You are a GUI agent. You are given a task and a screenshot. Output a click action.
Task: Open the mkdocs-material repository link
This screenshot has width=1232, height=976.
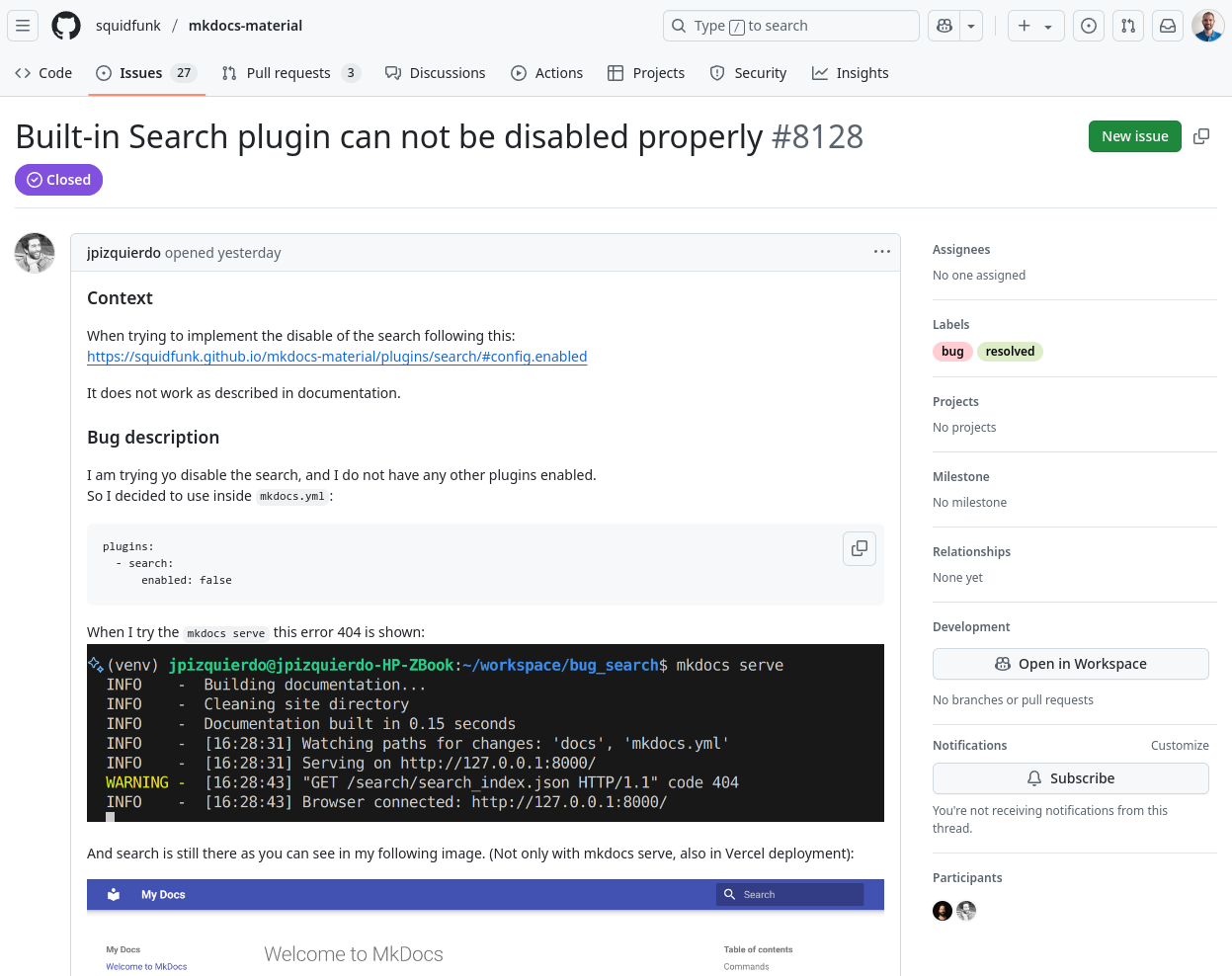[245, 26]
